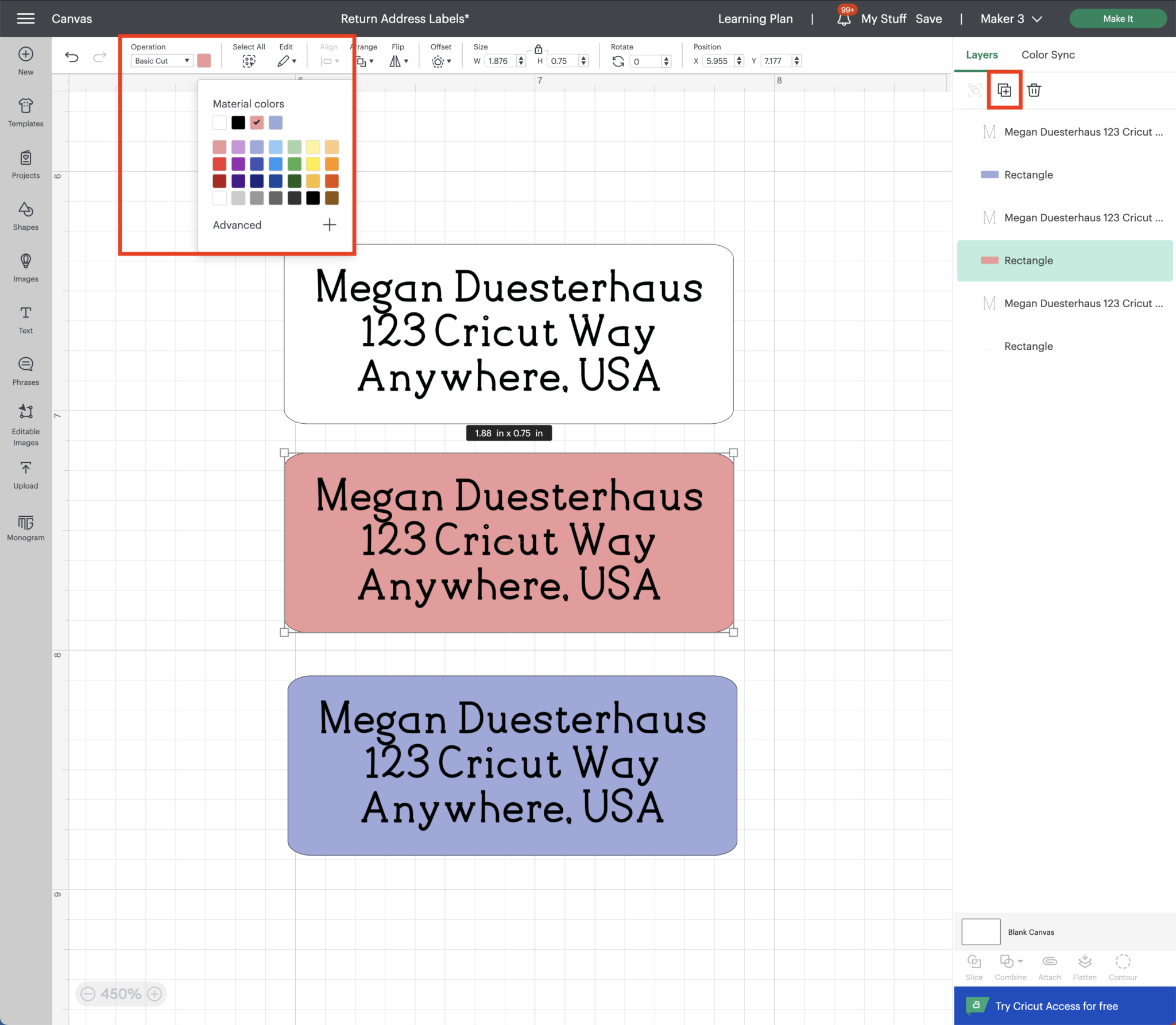The image size is (1176, 1025).
Task: Expand Advanced options in color panel
Action: pyautogui.click(x=329, y=224)
